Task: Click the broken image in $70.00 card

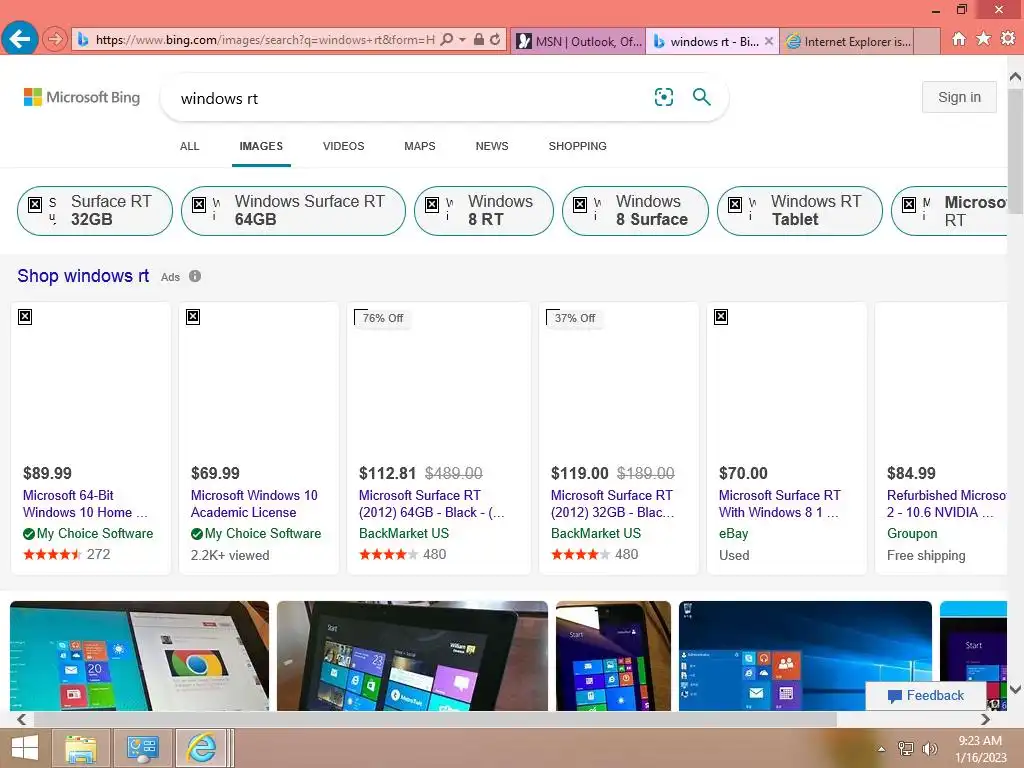Action: point(721,317)
